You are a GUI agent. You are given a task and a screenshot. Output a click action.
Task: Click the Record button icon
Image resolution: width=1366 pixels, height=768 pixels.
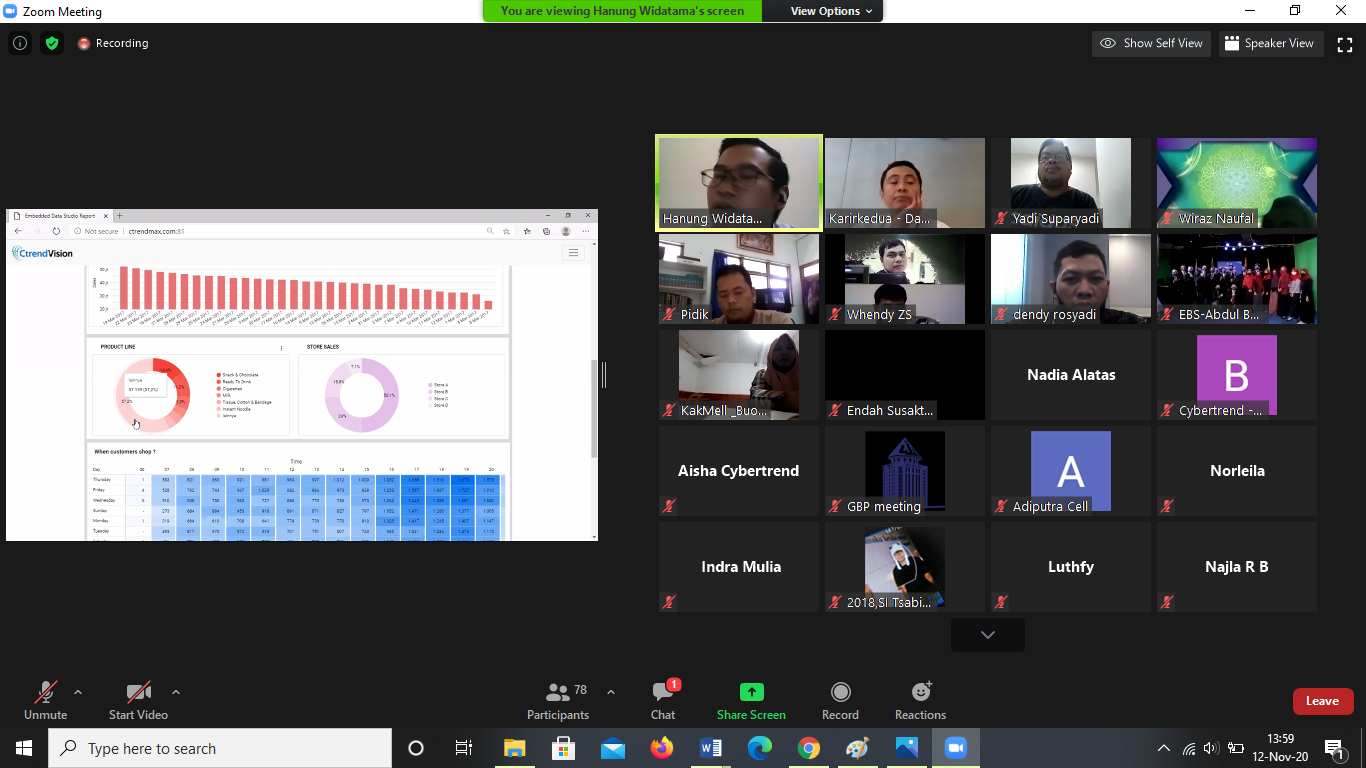pos(840,693)
